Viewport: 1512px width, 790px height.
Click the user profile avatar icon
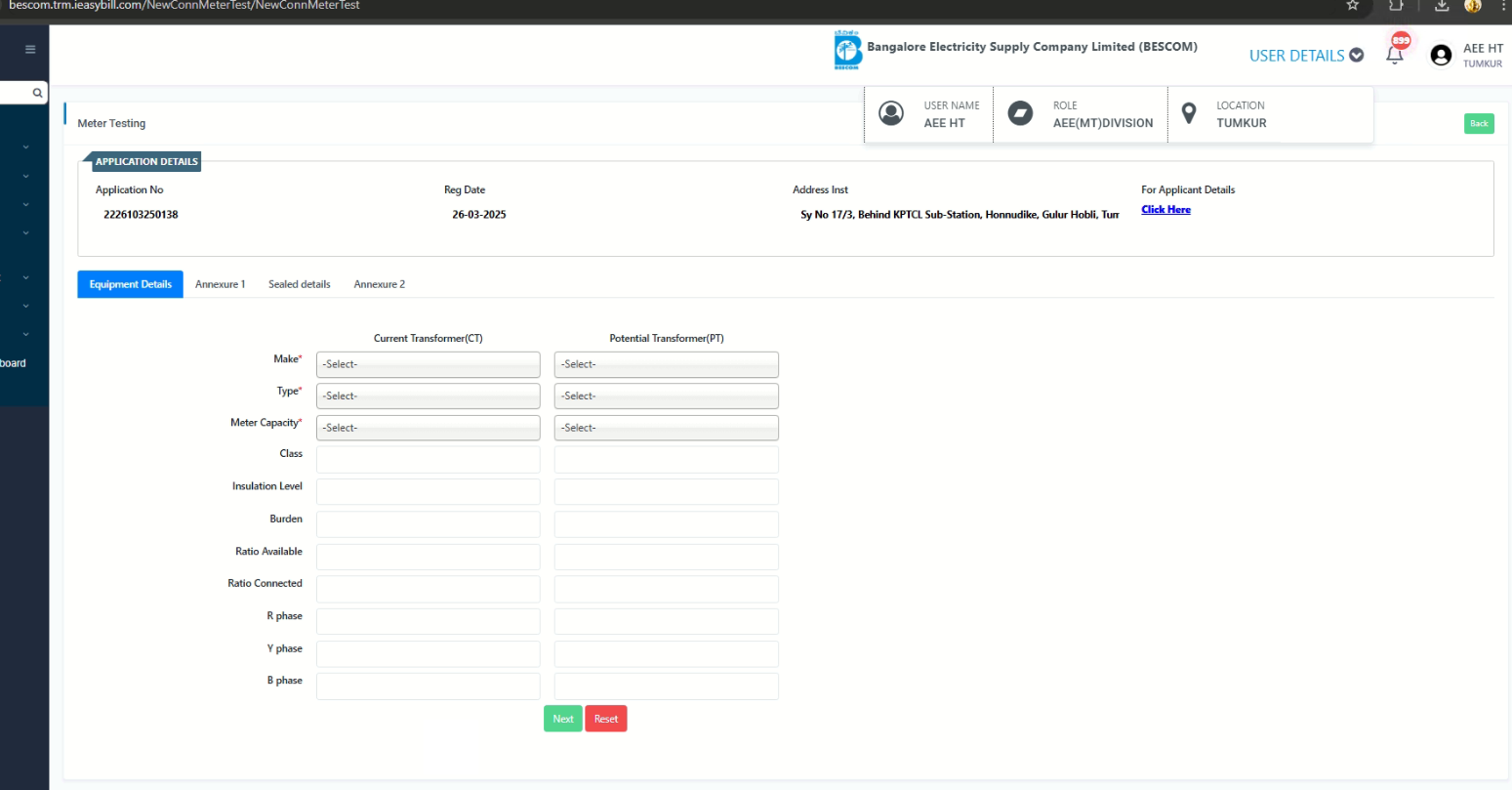(x=1441, y=56)
